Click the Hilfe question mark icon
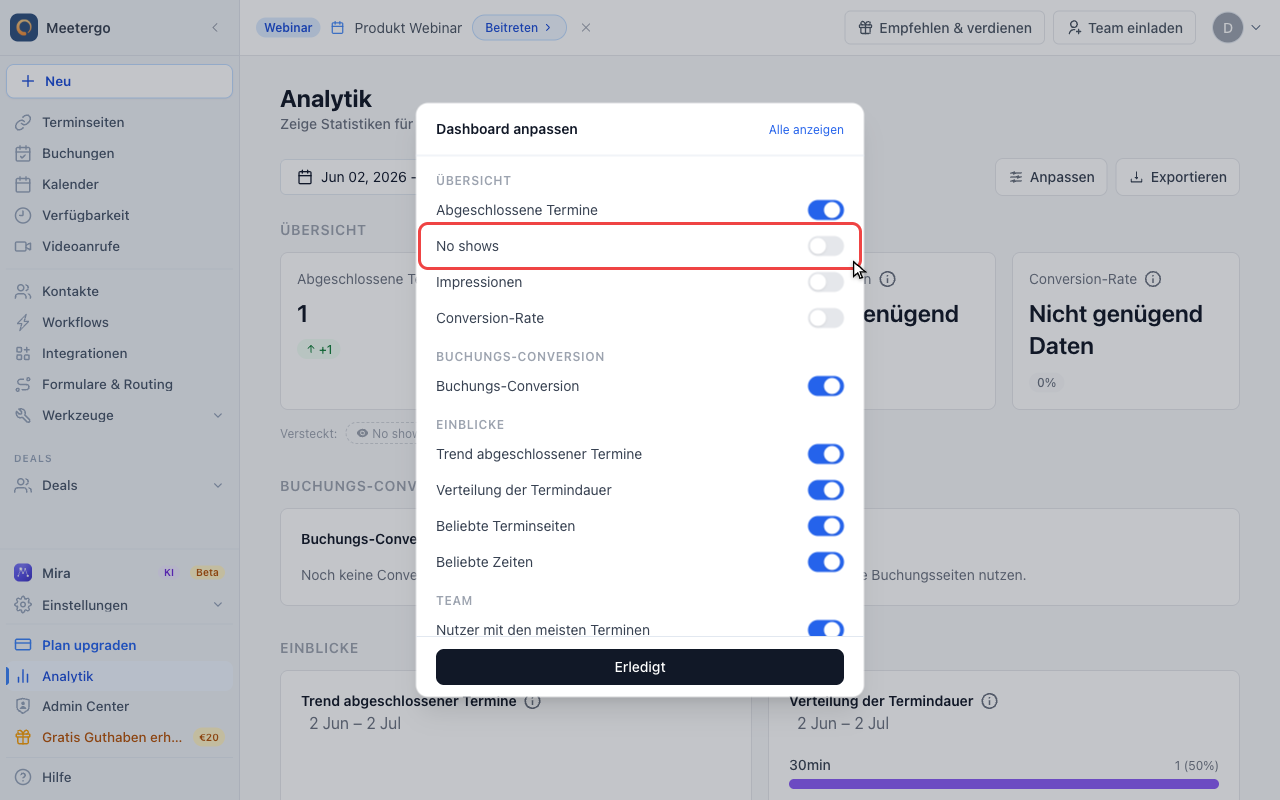This screenshot has width=1280, height=800. pyautogui.click(x=23, y=777)
